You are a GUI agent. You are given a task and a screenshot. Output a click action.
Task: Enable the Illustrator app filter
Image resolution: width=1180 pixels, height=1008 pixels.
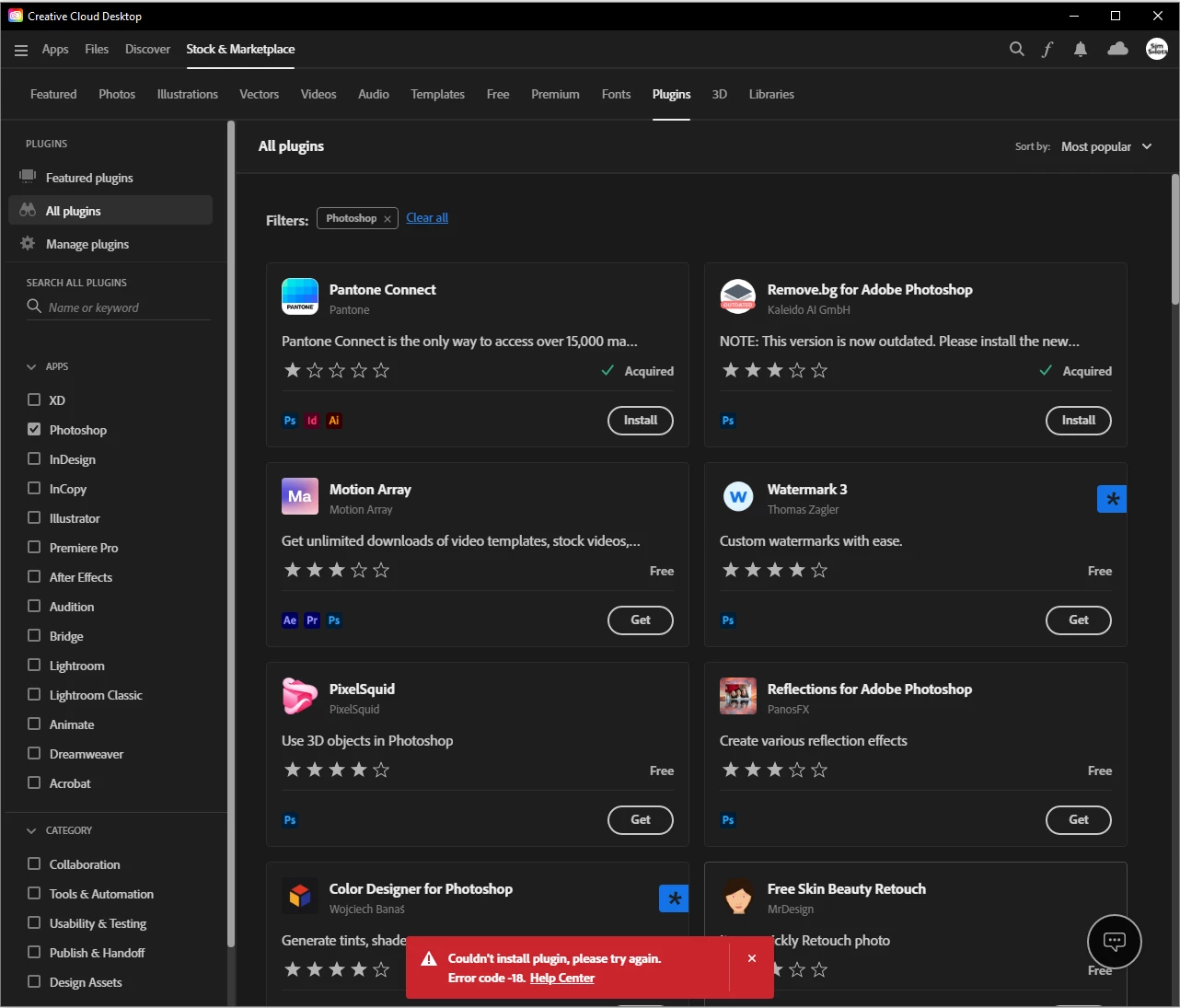click(x=34, y=517)
